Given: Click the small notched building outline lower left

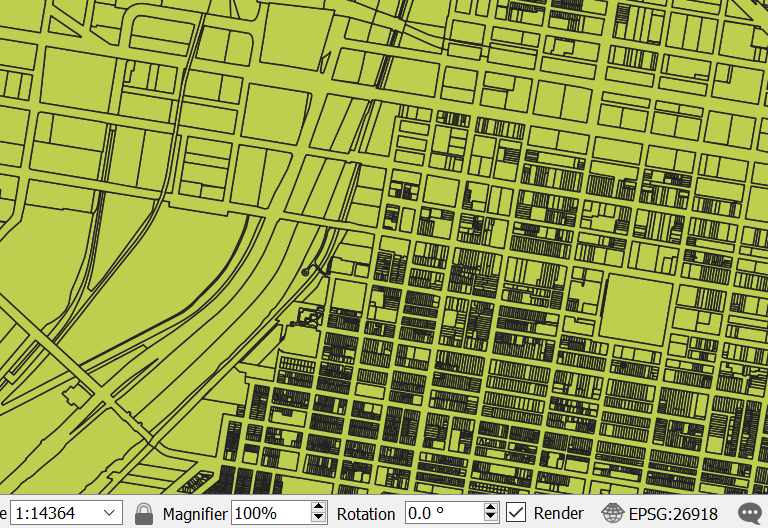Looking at the screenshot, I should 73,393.
